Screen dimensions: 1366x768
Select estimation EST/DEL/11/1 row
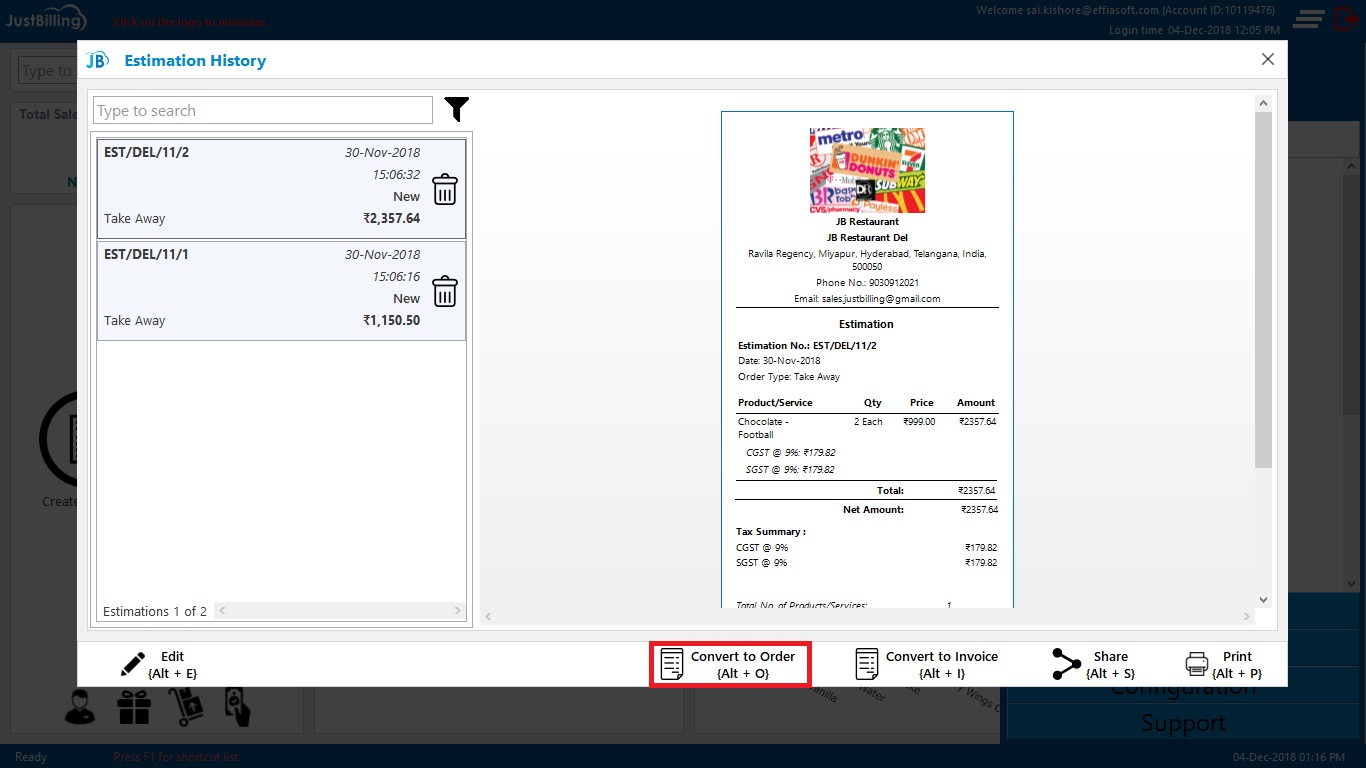coord(281,290)
